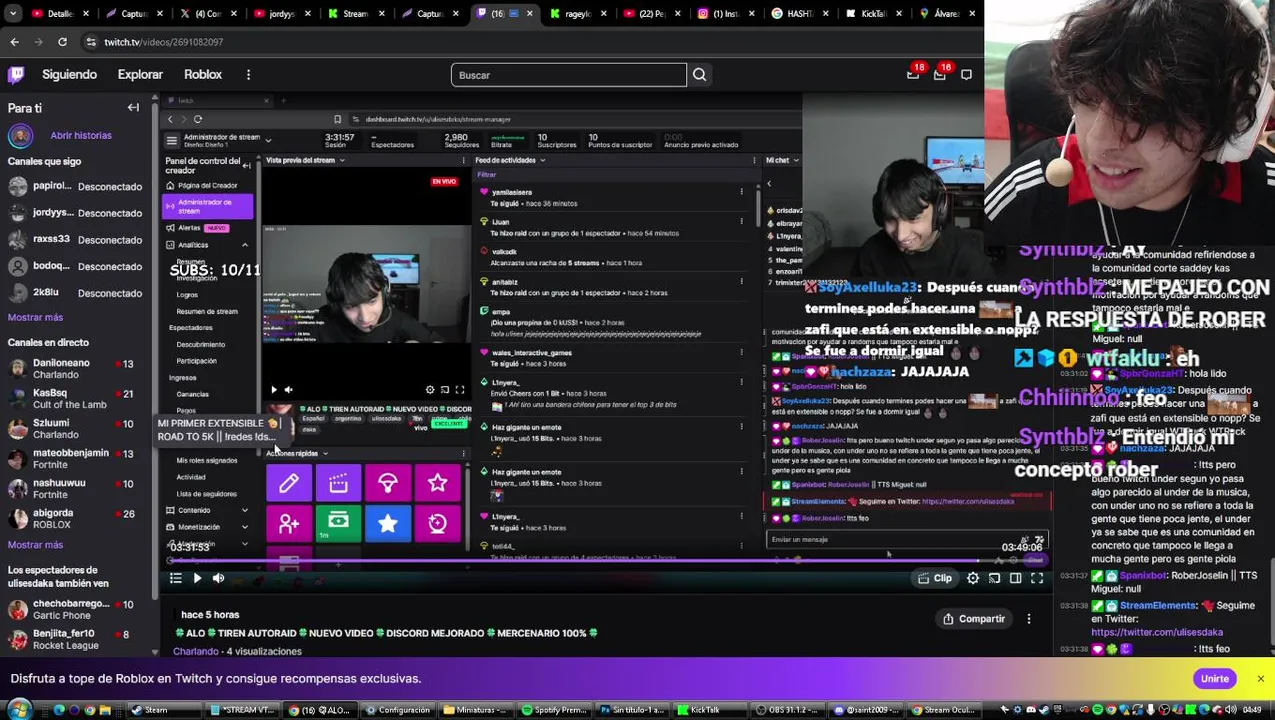The image size is (1275, 720).
Task: Focus the Buscar search field
Action: [x=568, y=75]
